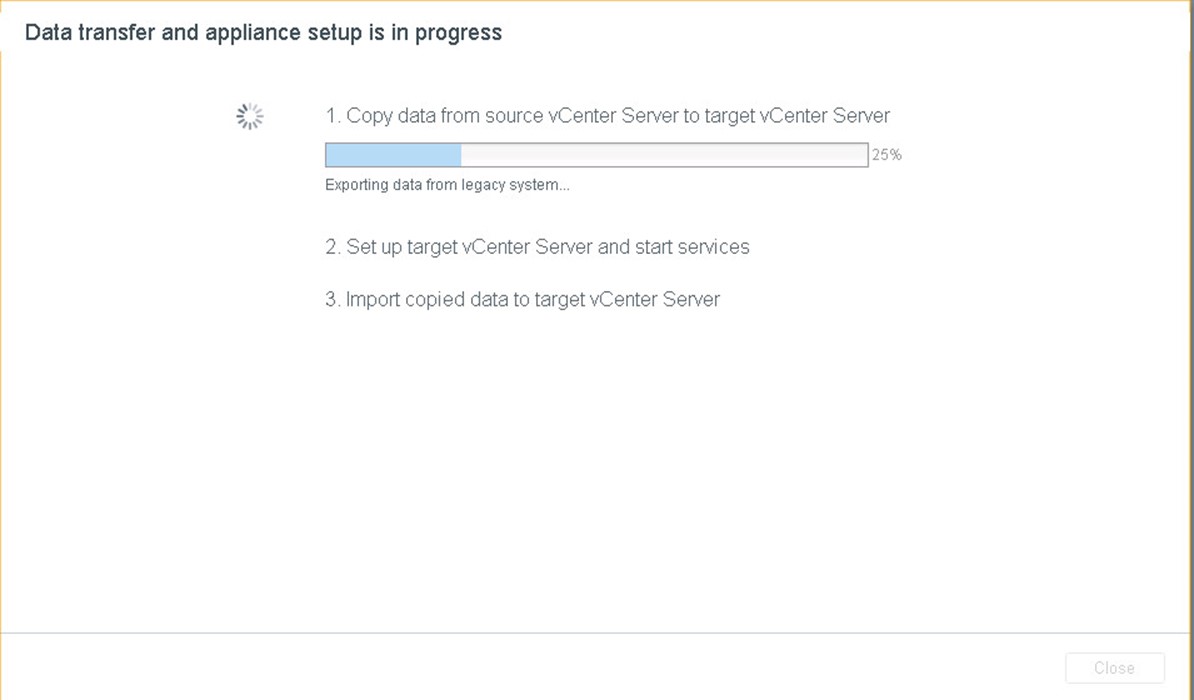Image resolution: width=1194 pixels, height=700 pixels.
Task: Click the blue filled part of progress bar
Action: pos(394,155)
